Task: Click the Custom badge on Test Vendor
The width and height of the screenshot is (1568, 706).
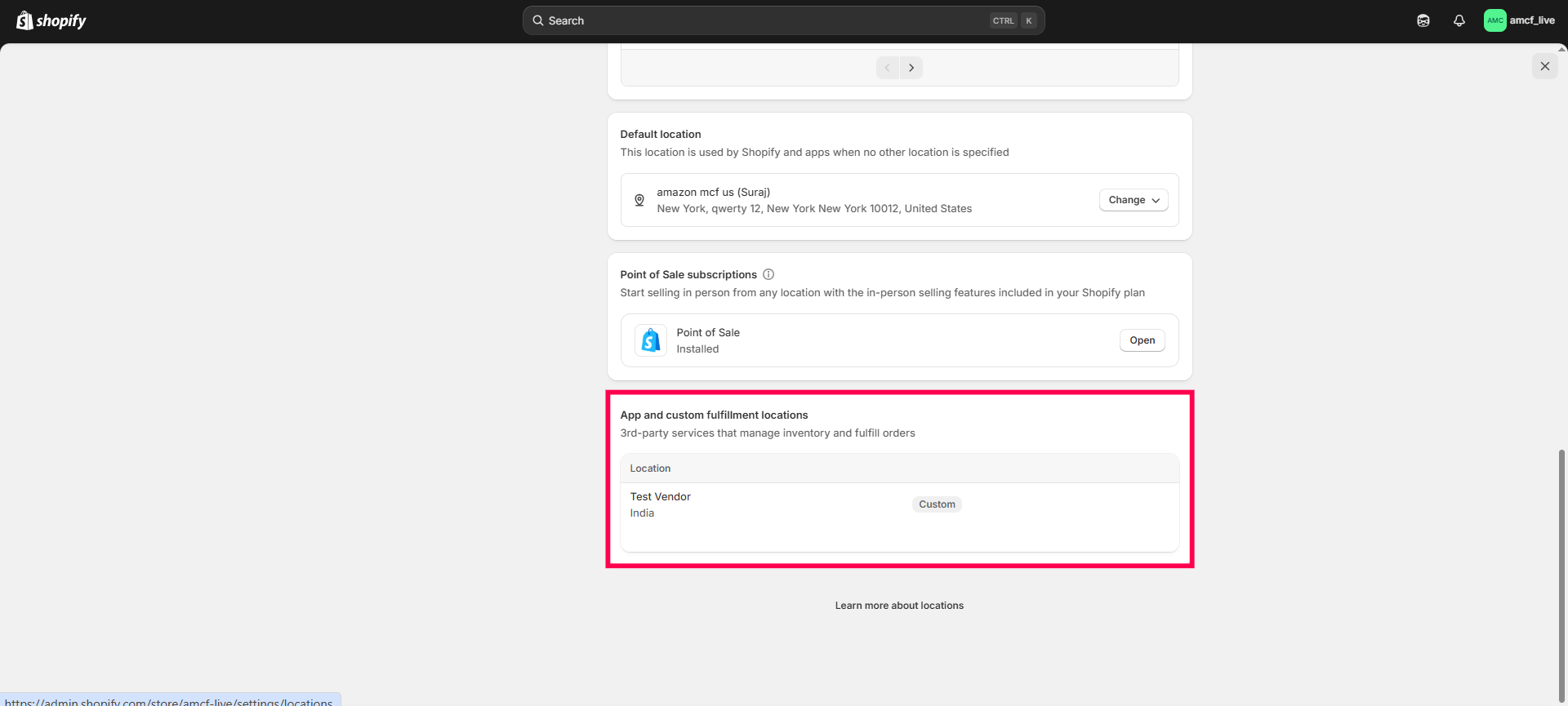Action: pos(936,504)
